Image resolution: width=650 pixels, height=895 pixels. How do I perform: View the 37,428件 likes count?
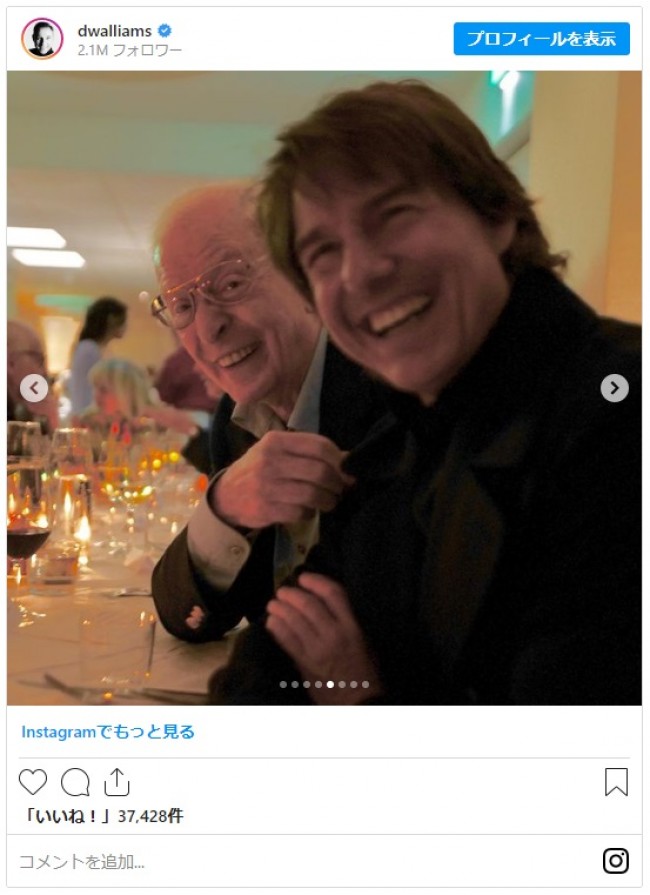tap(151, 816)
